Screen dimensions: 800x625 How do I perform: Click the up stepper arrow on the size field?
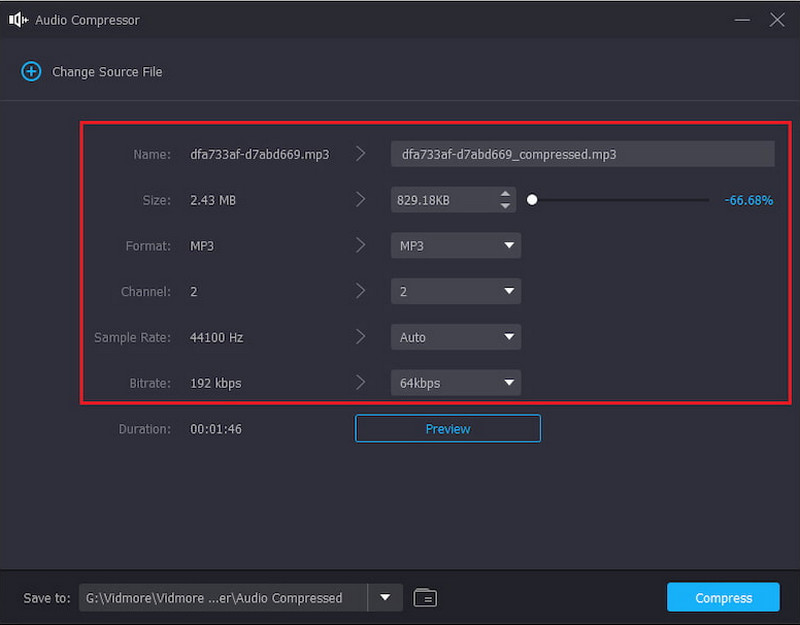click(505, 194)
